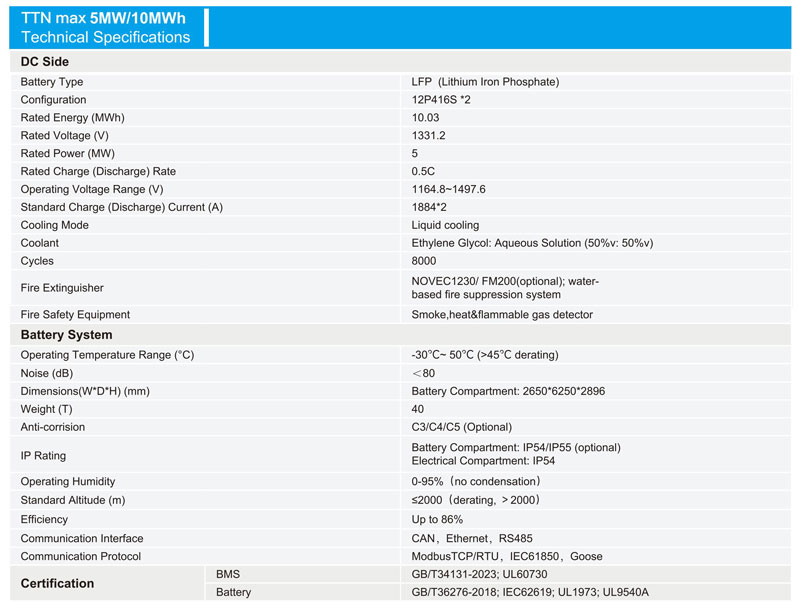Click the 'Noise (dB)' row label
800x610 pixels.
pyautogui.click(x=49, y=374)
